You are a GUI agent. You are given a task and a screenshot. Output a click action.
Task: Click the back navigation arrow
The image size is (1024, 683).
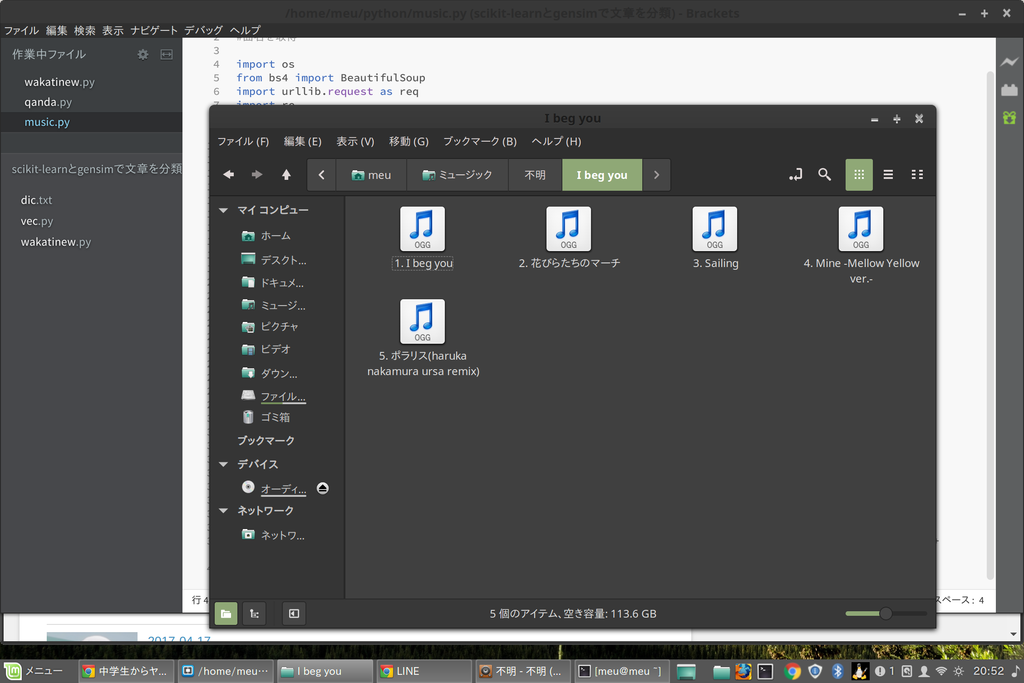coord(228,174)
